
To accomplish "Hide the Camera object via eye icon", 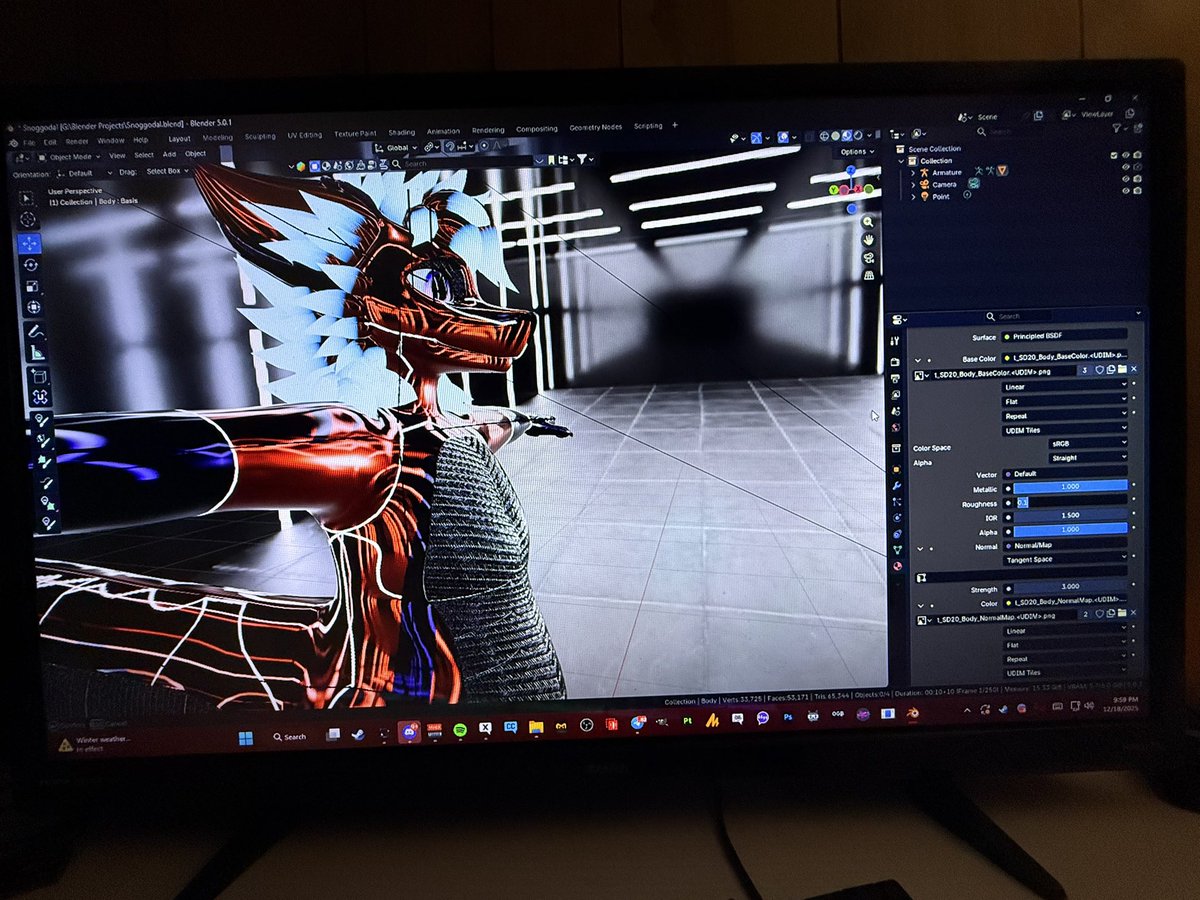I will point(1126,179).
